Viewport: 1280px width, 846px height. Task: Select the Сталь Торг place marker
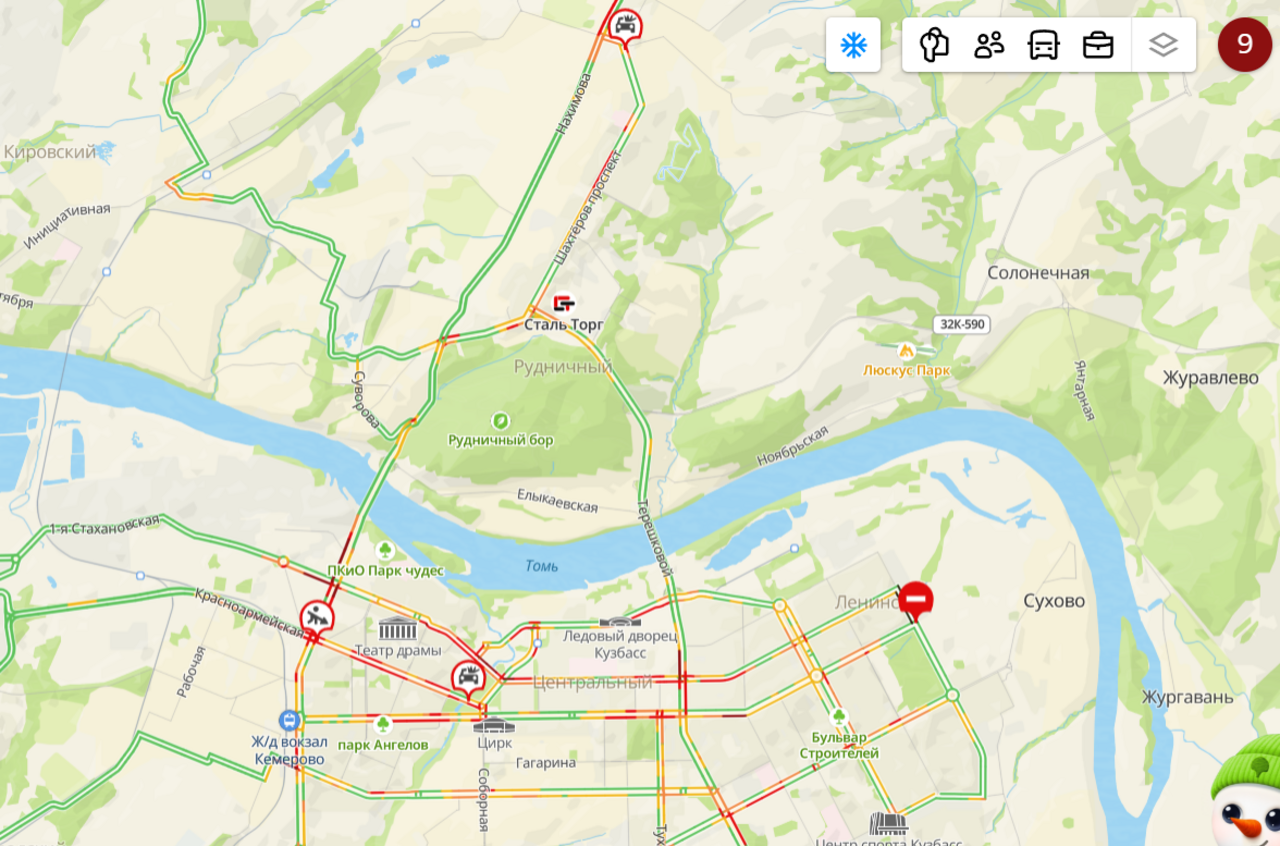point(564,303)
